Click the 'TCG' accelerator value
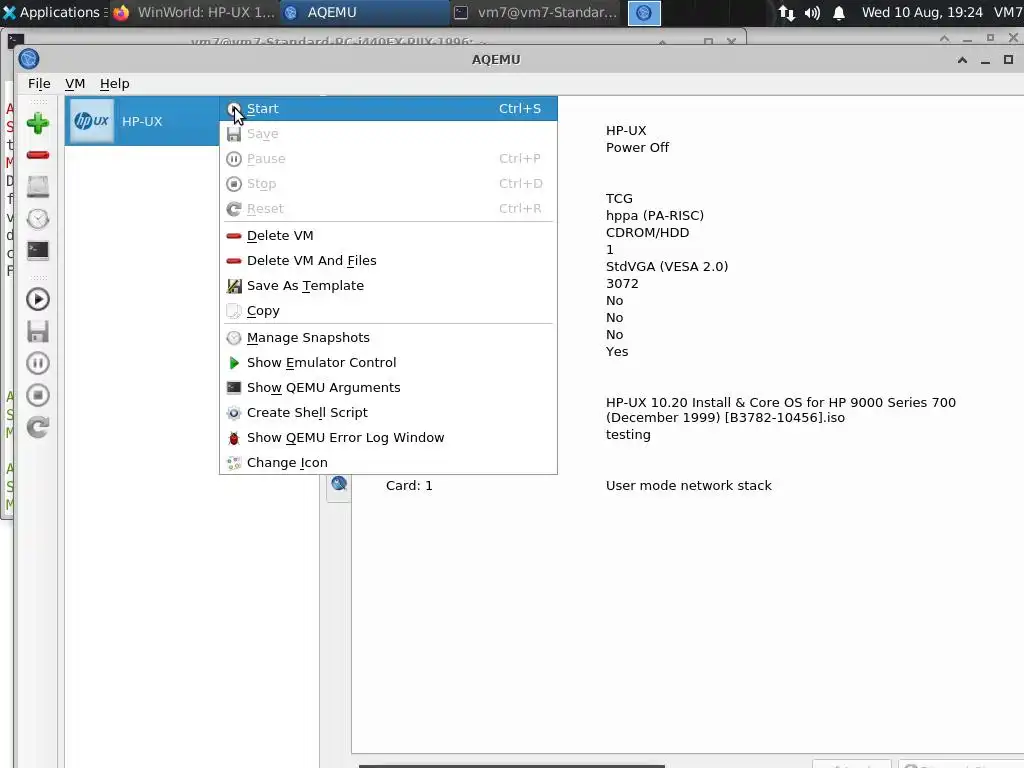The height and width of the screenshot is (768, 1024). pos(619,199)
